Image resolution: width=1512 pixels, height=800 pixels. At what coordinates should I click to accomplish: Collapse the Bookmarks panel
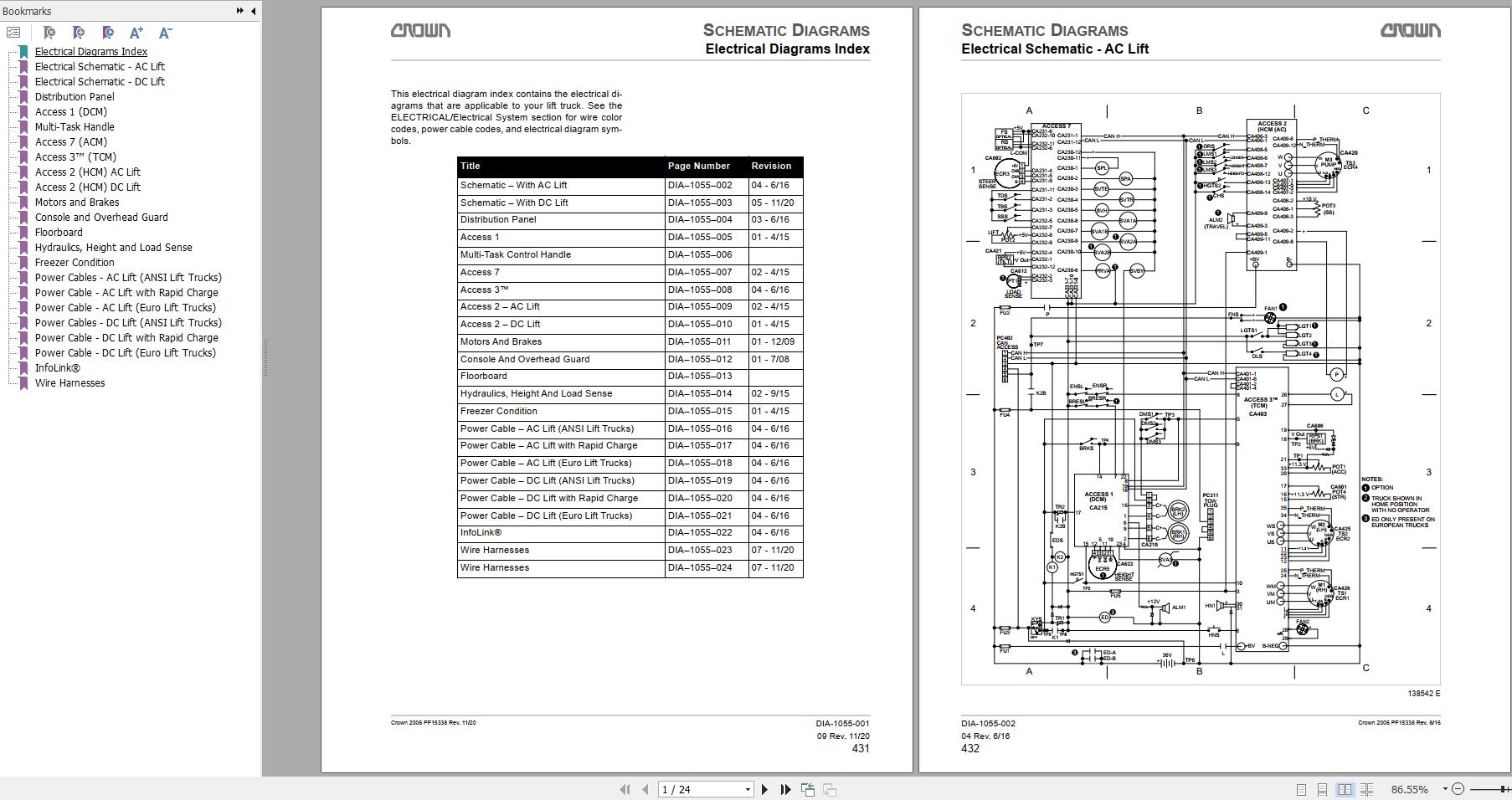253,12
